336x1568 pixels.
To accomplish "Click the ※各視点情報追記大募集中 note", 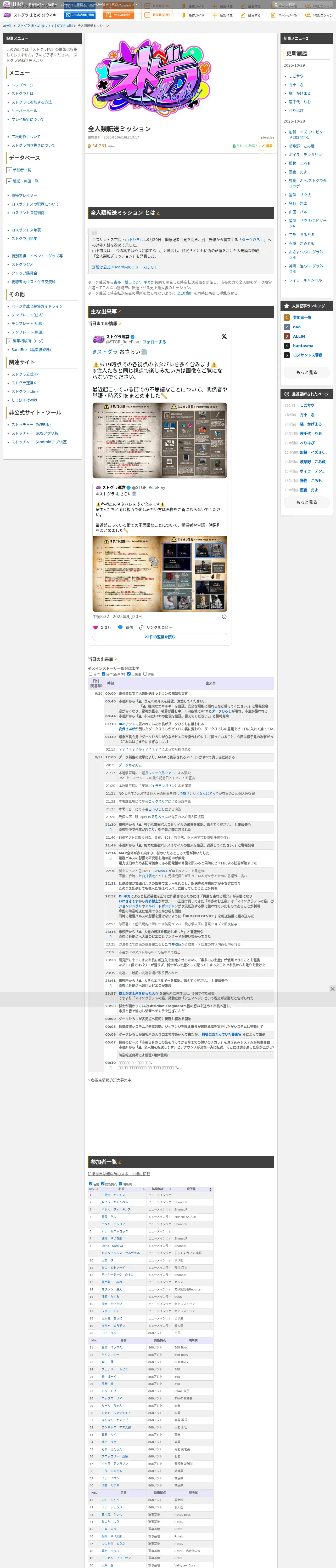I will 110,1080.
